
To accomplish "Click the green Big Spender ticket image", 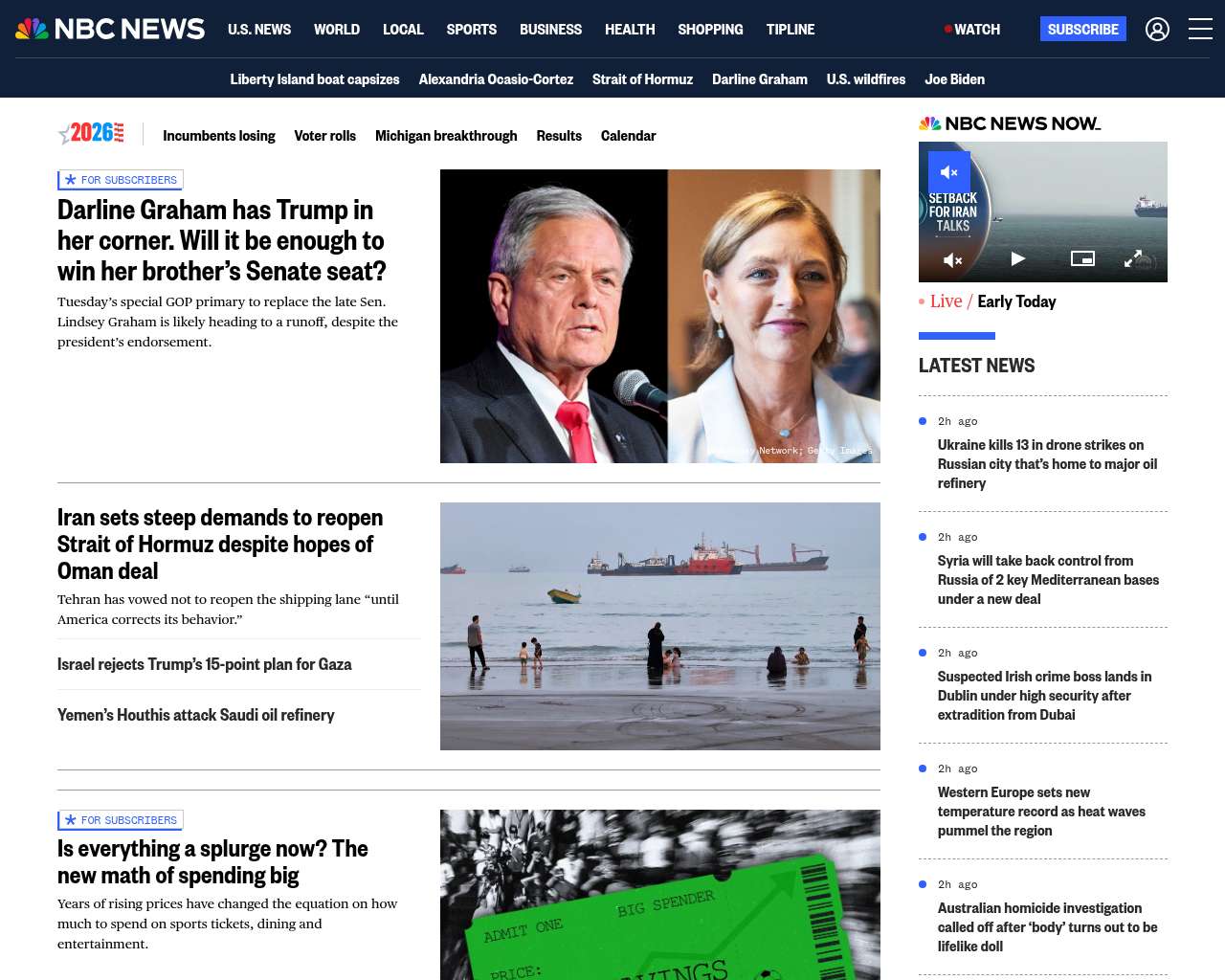I will click(660, 895).
